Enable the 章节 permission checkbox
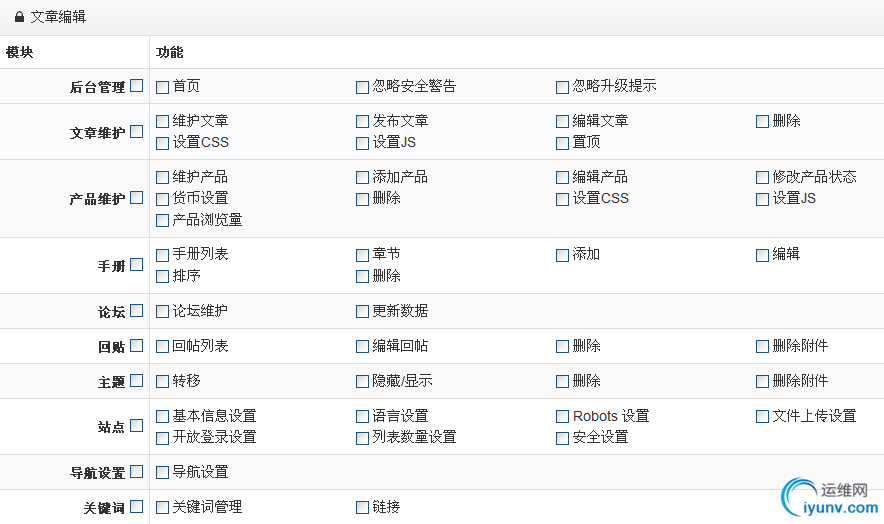 pos(362,255)
